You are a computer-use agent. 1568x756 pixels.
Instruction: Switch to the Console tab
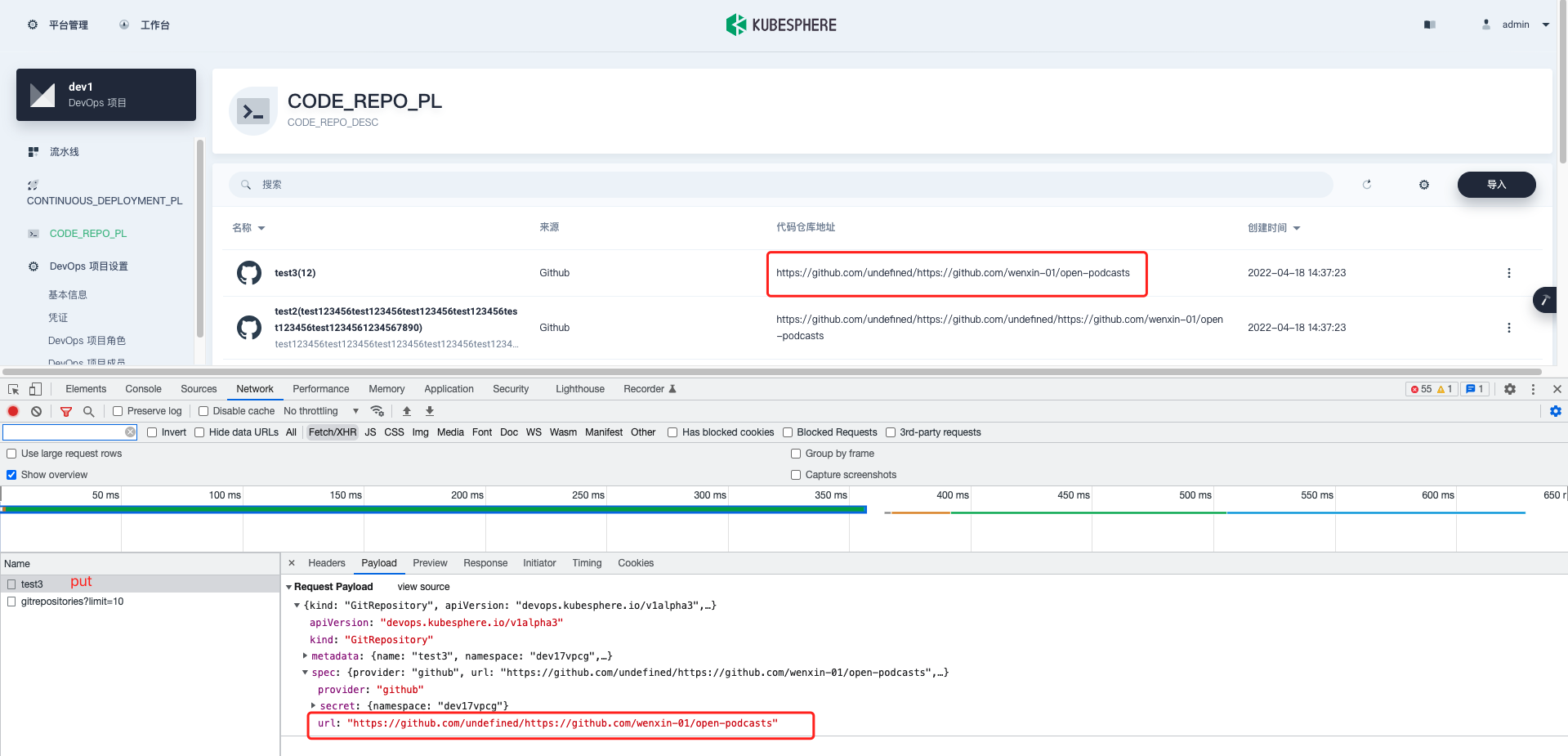143,389
